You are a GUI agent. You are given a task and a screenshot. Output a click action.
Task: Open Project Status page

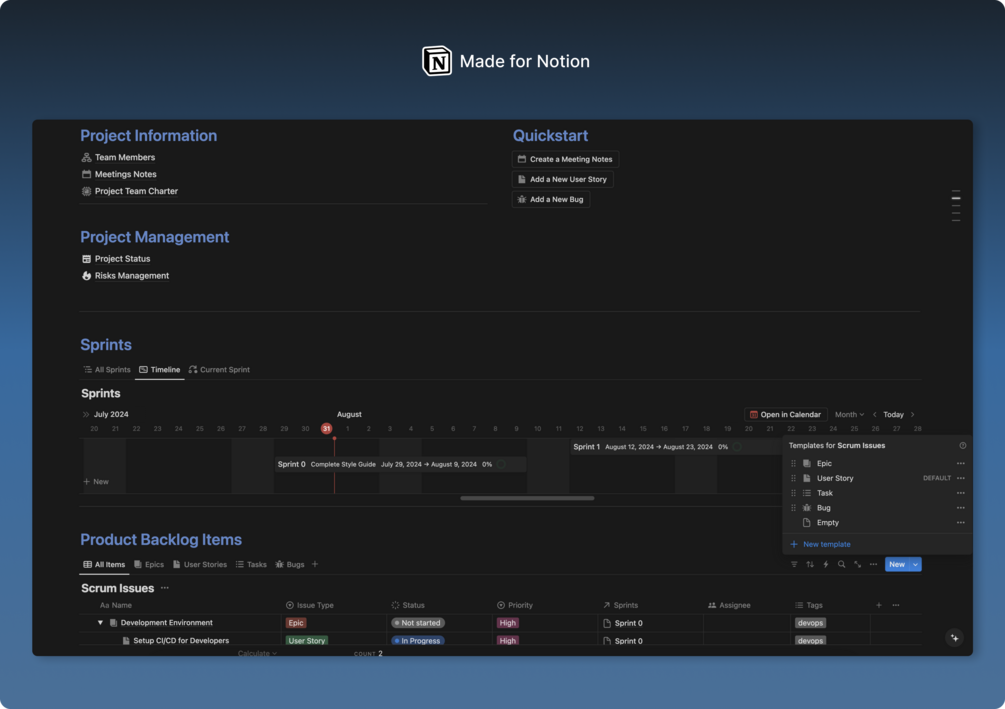122,258
